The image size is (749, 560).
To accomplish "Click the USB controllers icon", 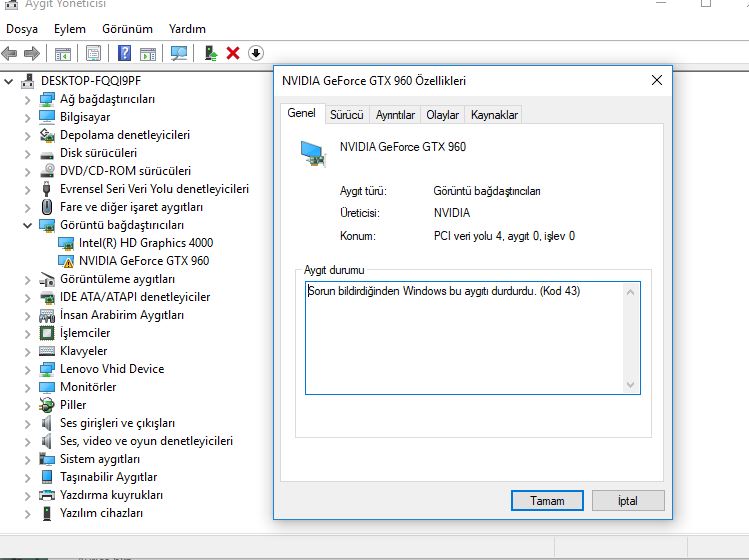I will (x=47, y=189).
